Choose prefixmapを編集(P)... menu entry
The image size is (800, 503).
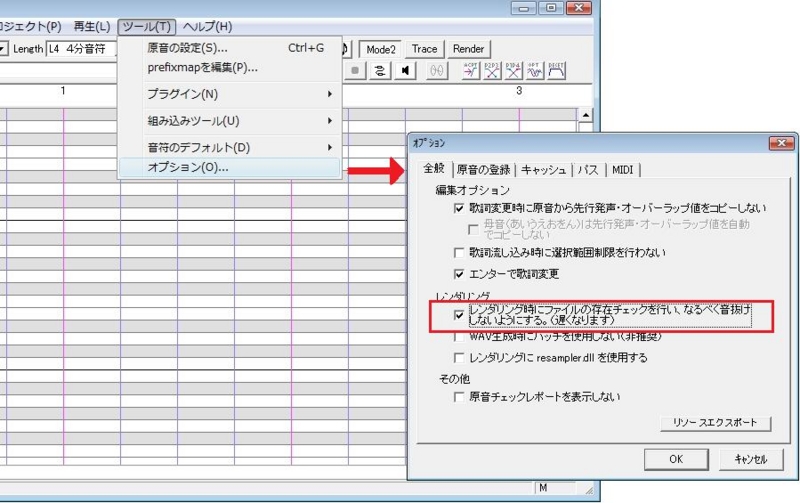coord(229,67)
